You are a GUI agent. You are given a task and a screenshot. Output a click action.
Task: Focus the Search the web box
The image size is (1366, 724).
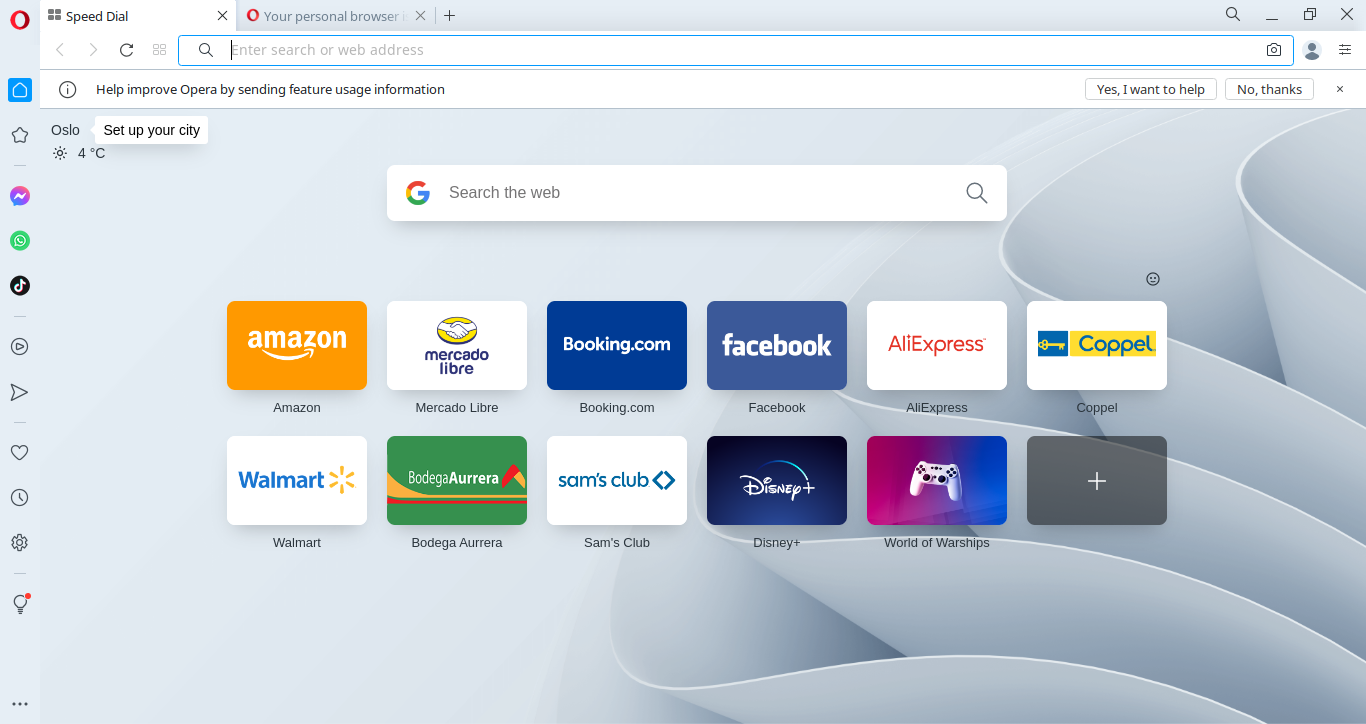pos(697,193)
